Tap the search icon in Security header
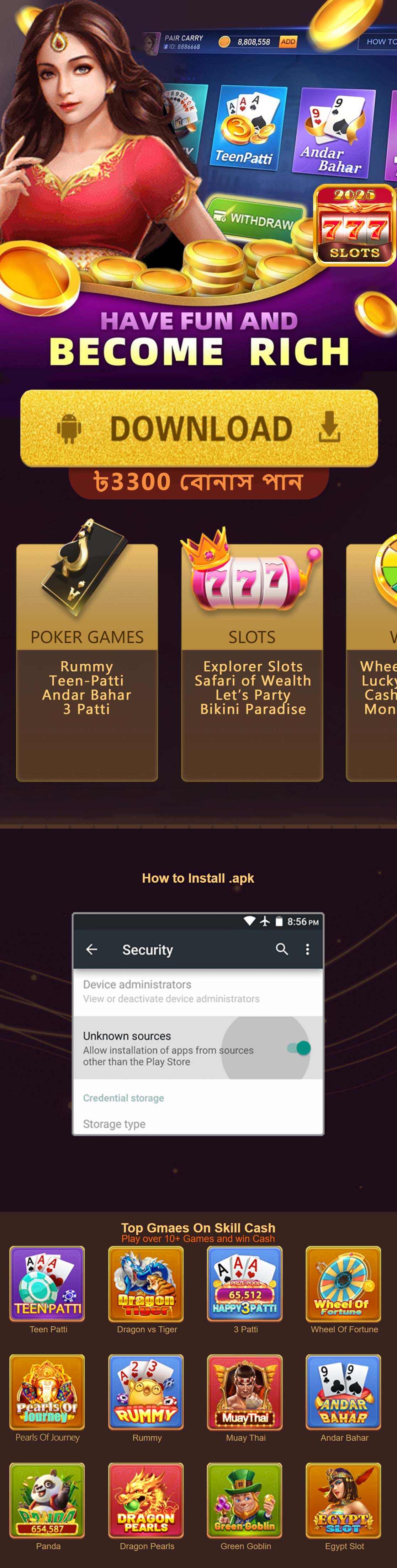 click(282, 949)
